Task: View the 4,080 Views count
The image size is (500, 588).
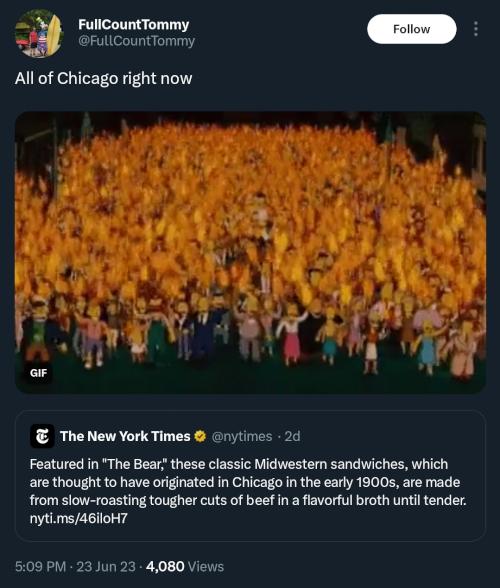Action: click(185, 566)
